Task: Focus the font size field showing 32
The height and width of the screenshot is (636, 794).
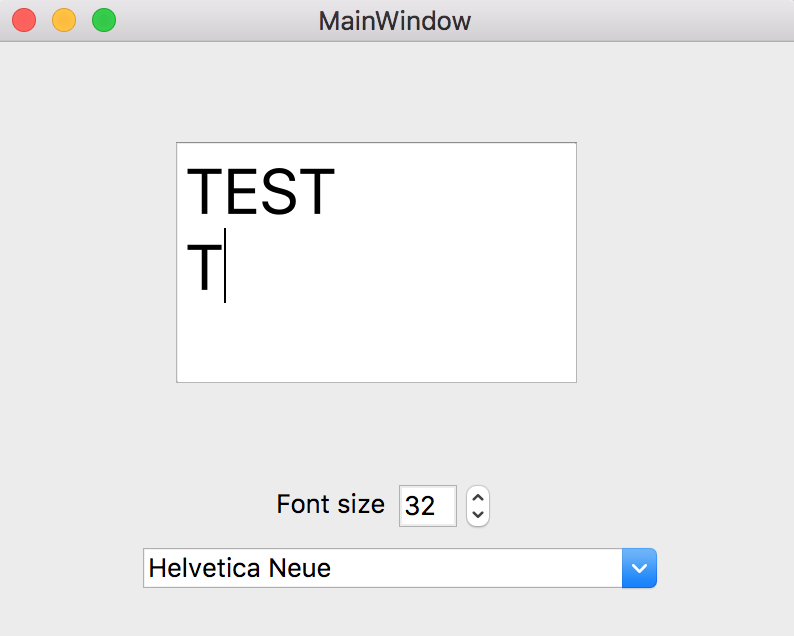Action: coord(427,506)
